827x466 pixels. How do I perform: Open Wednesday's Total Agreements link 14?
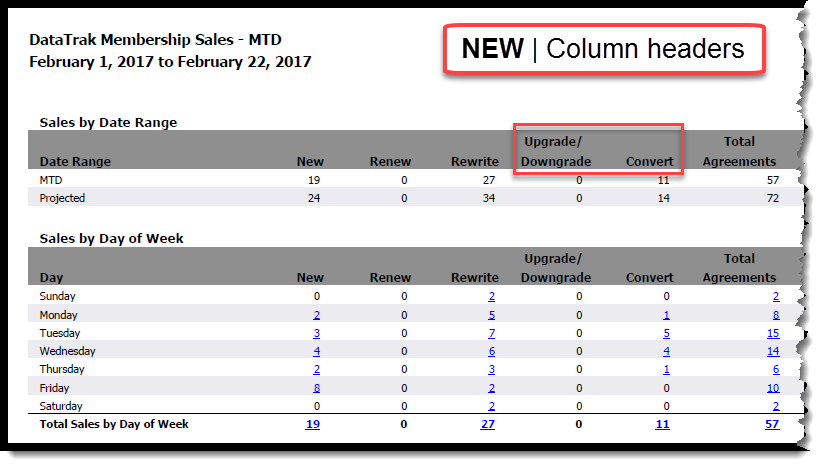(772, 352)
